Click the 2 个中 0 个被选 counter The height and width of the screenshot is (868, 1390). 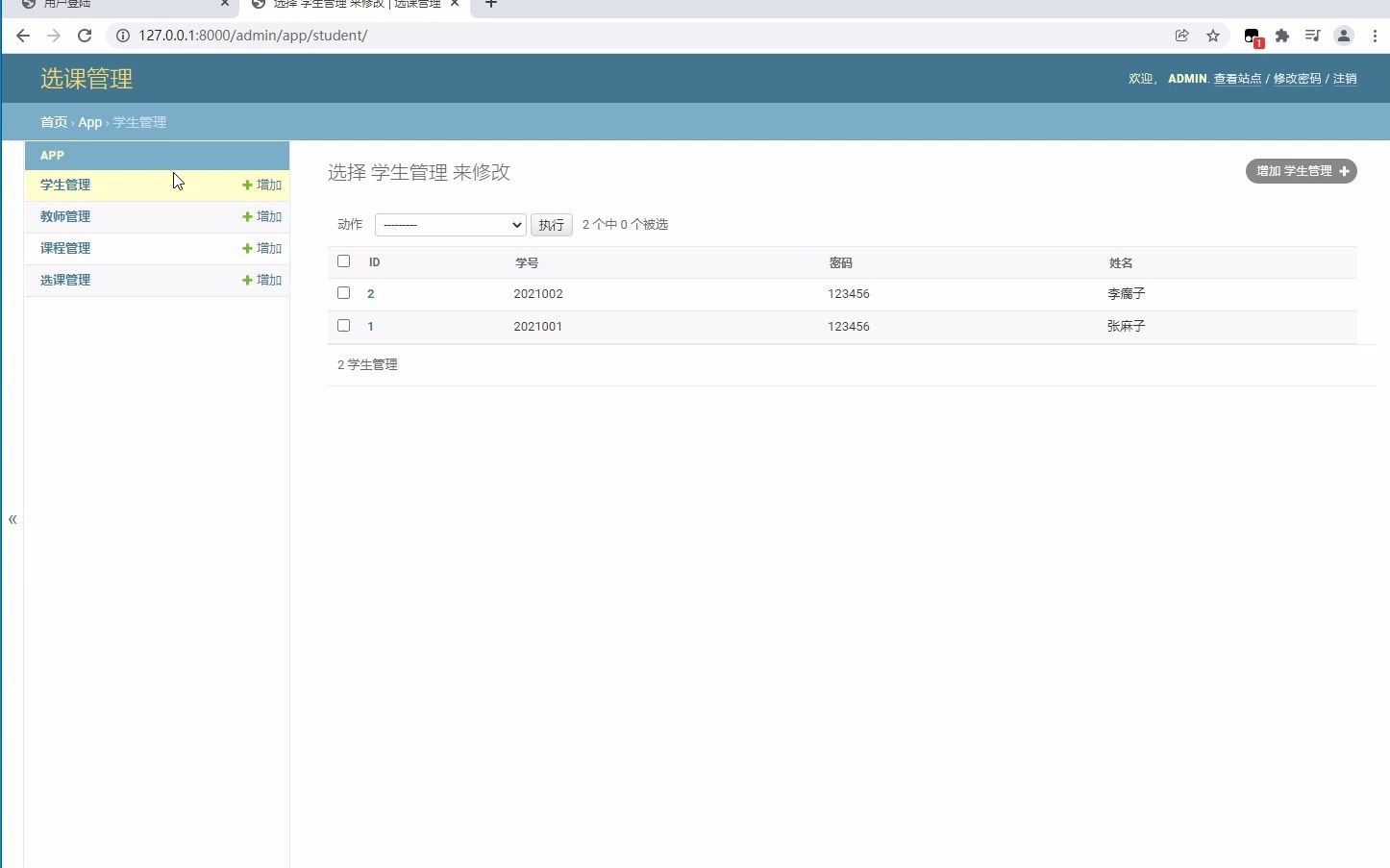[625, 225]
